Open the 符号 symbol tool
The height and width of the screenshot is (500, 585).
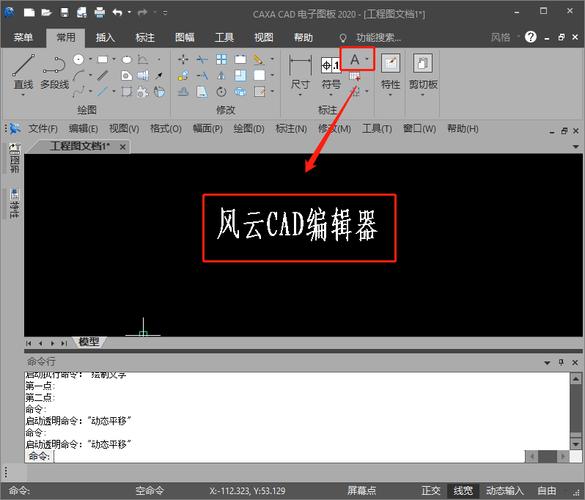pyautogui.click(x=331, y=72)
